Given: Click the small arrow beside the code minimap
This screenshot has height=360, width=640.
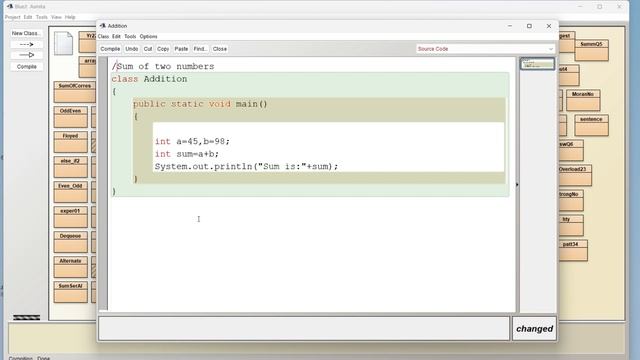Looking at the screenshot, I should [517, 185].
